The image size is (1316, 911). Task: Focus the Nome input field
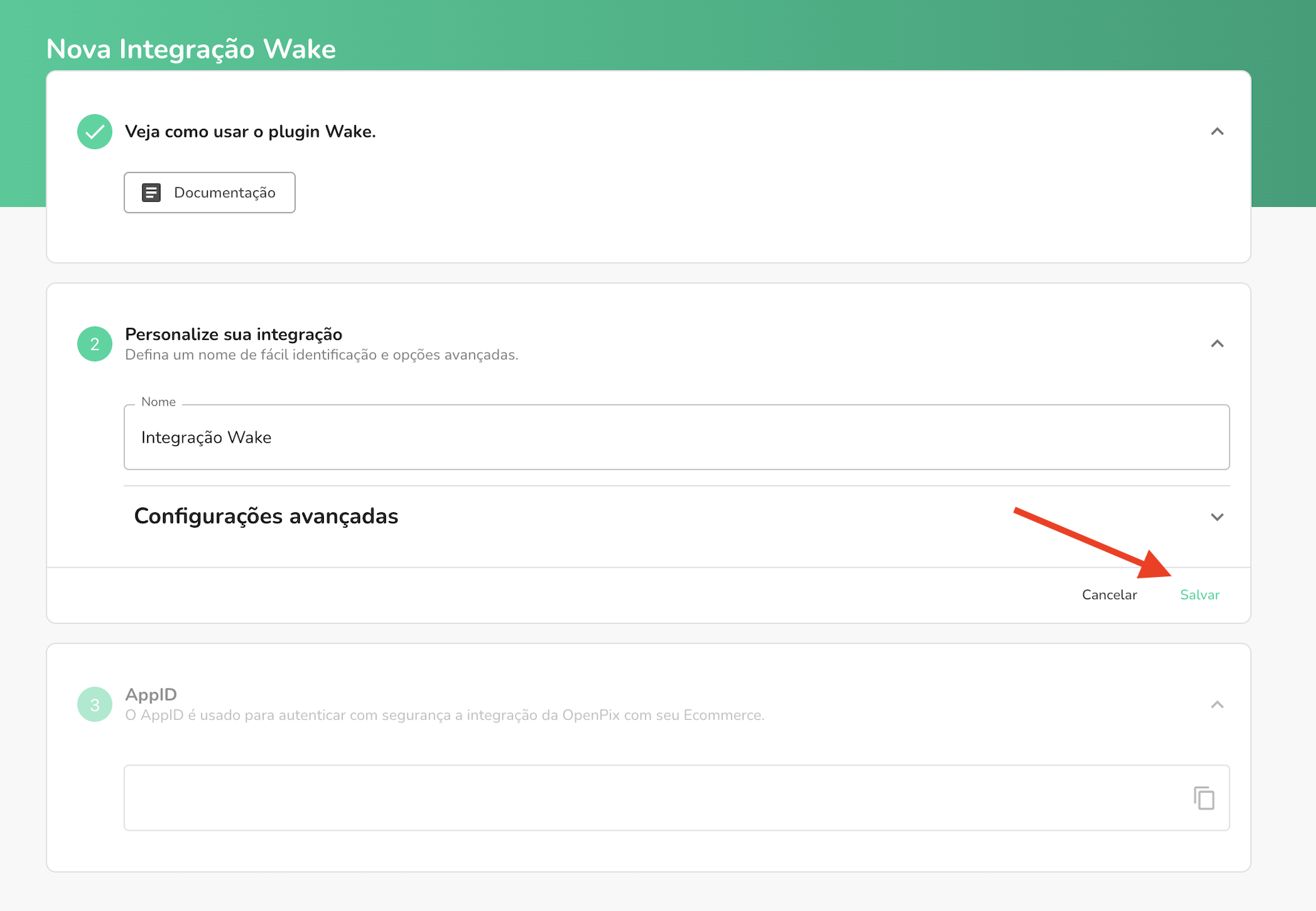coord(676,437)
